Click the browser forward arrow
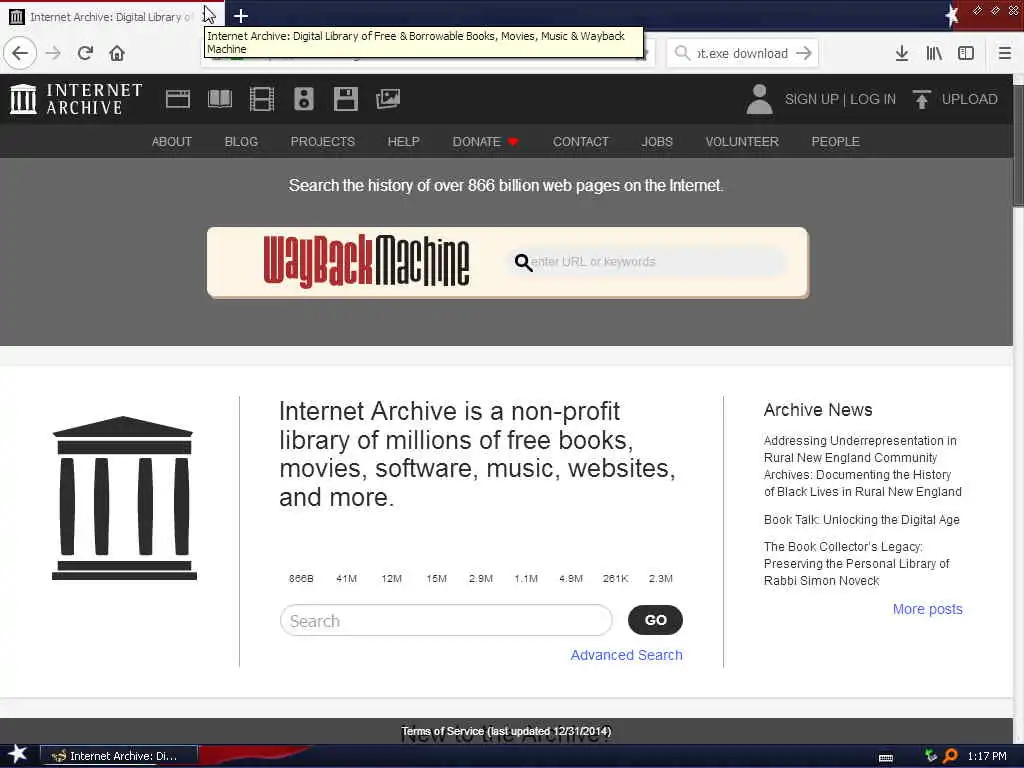 pos(54,53)
